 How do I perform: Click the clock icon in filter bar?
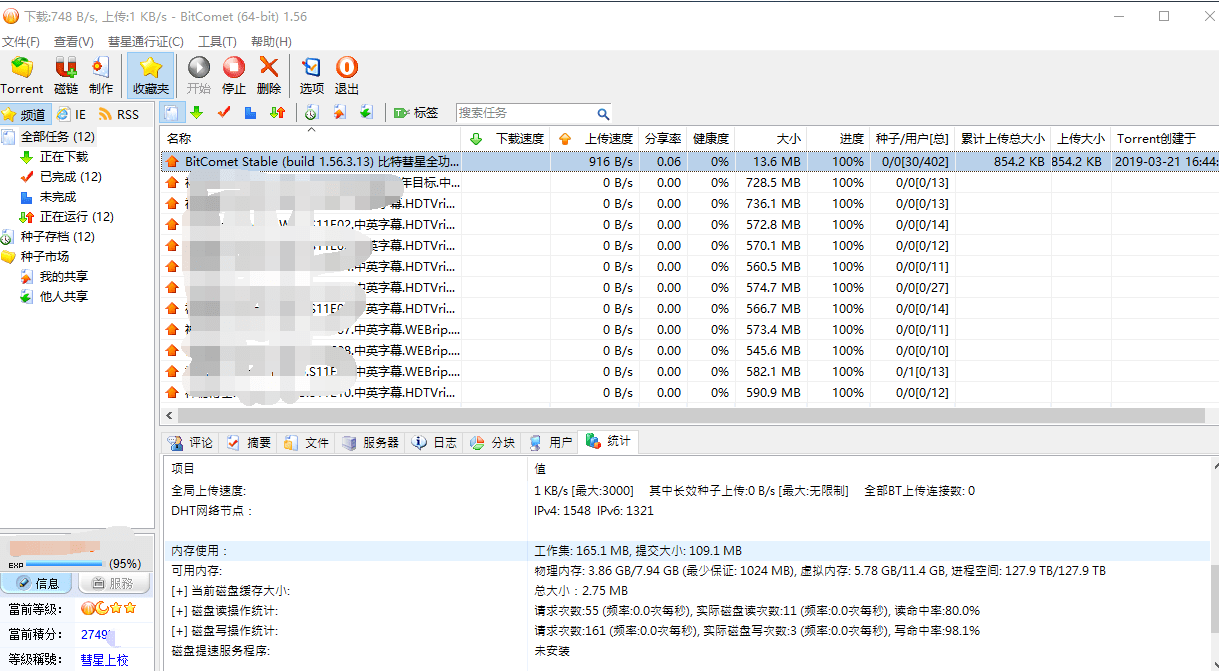[x=312, y=113]
